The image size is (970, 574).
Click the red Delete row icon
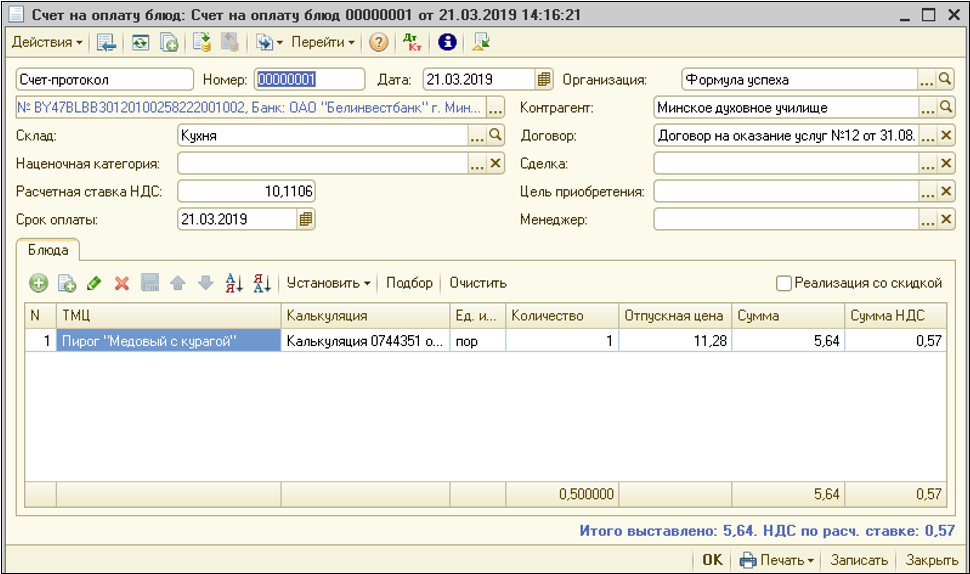(122, 284)
